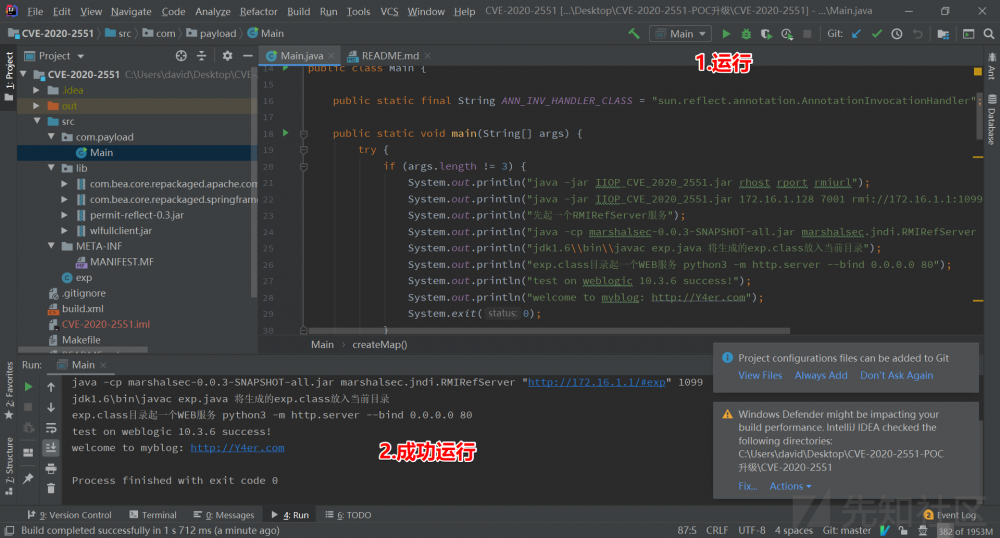Open http://Y4er.com link in console
This screenshot has width=1000, height=538.
pos(237,447)
